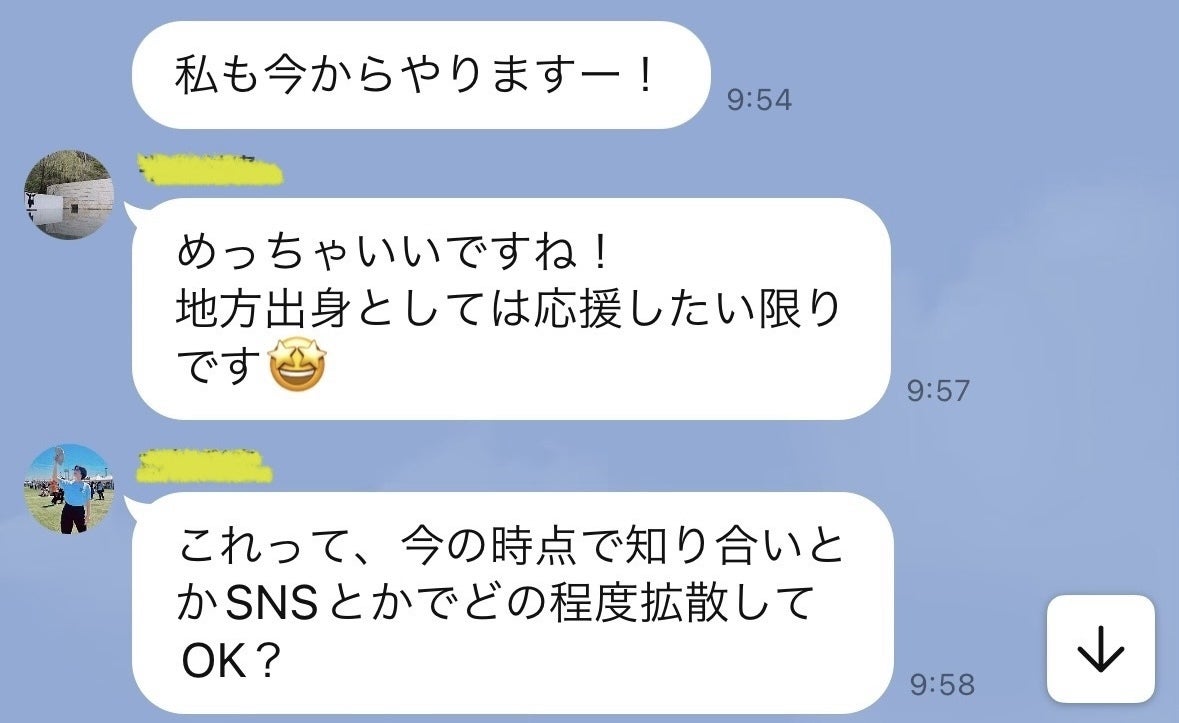1179x723 pixels.
Task: Select the 私も今からやりますー！ message bubble
Action: click(421, 75)
